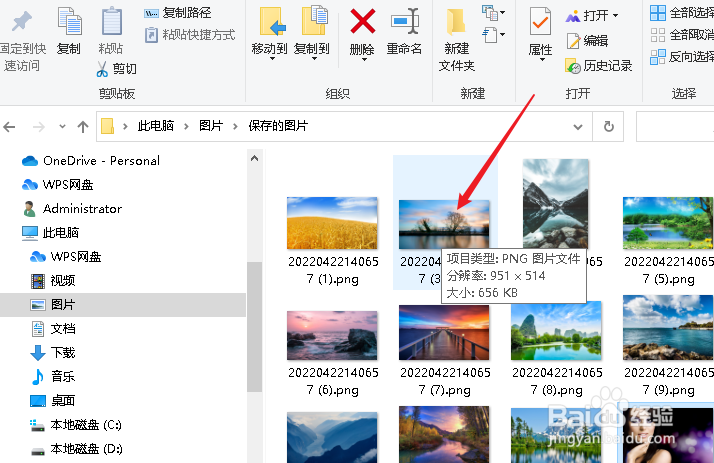Image resolution: width=714 pixels, height=463 pixels.
Task: Open the 视频 folder in the sidebar
Action: pos(53,281)
